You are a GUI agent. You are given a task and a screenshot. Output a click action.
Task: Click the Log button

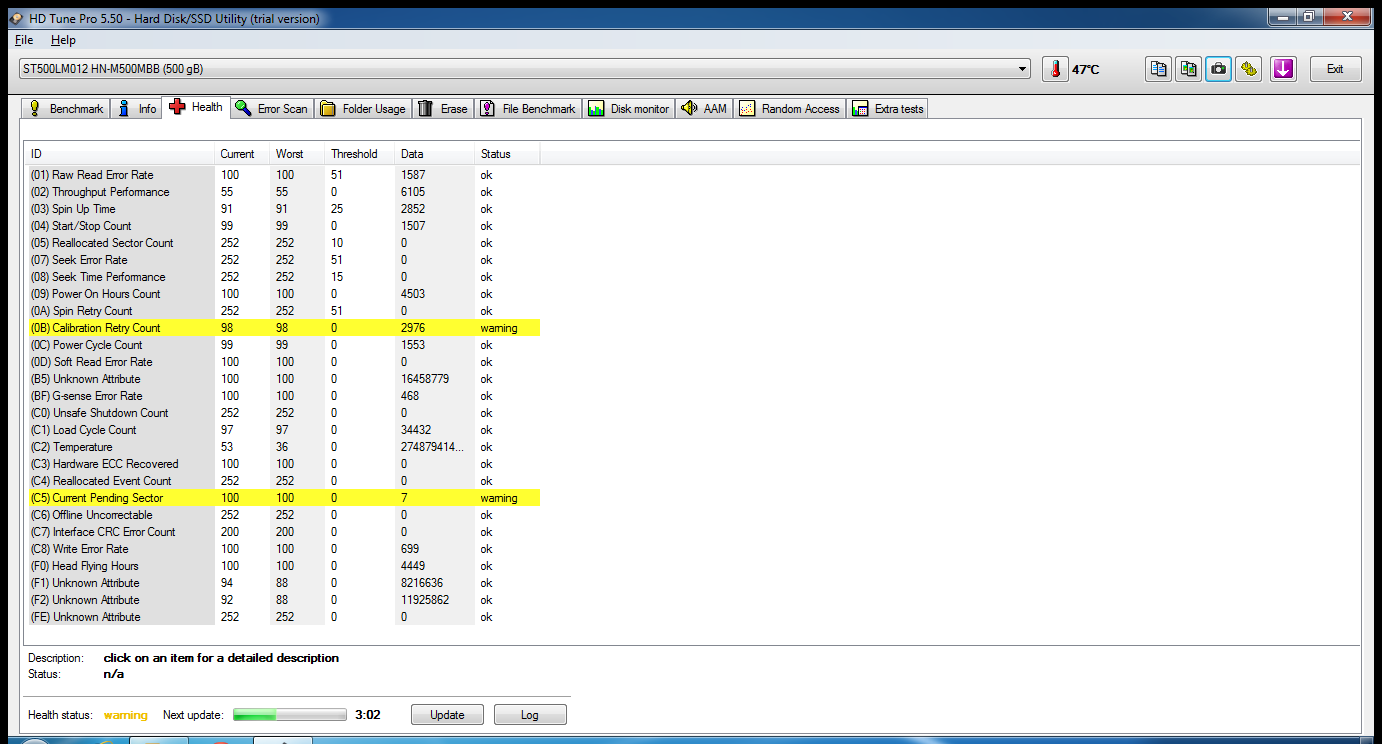pos(530,715)
